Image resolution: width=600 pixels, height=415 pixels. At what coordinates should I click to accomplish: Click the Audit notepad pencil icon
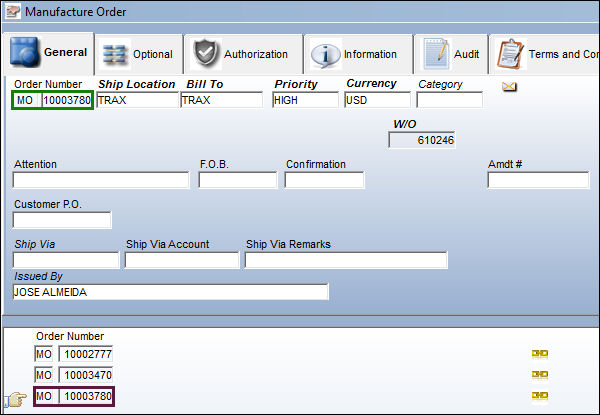click(x=435, y=54)
